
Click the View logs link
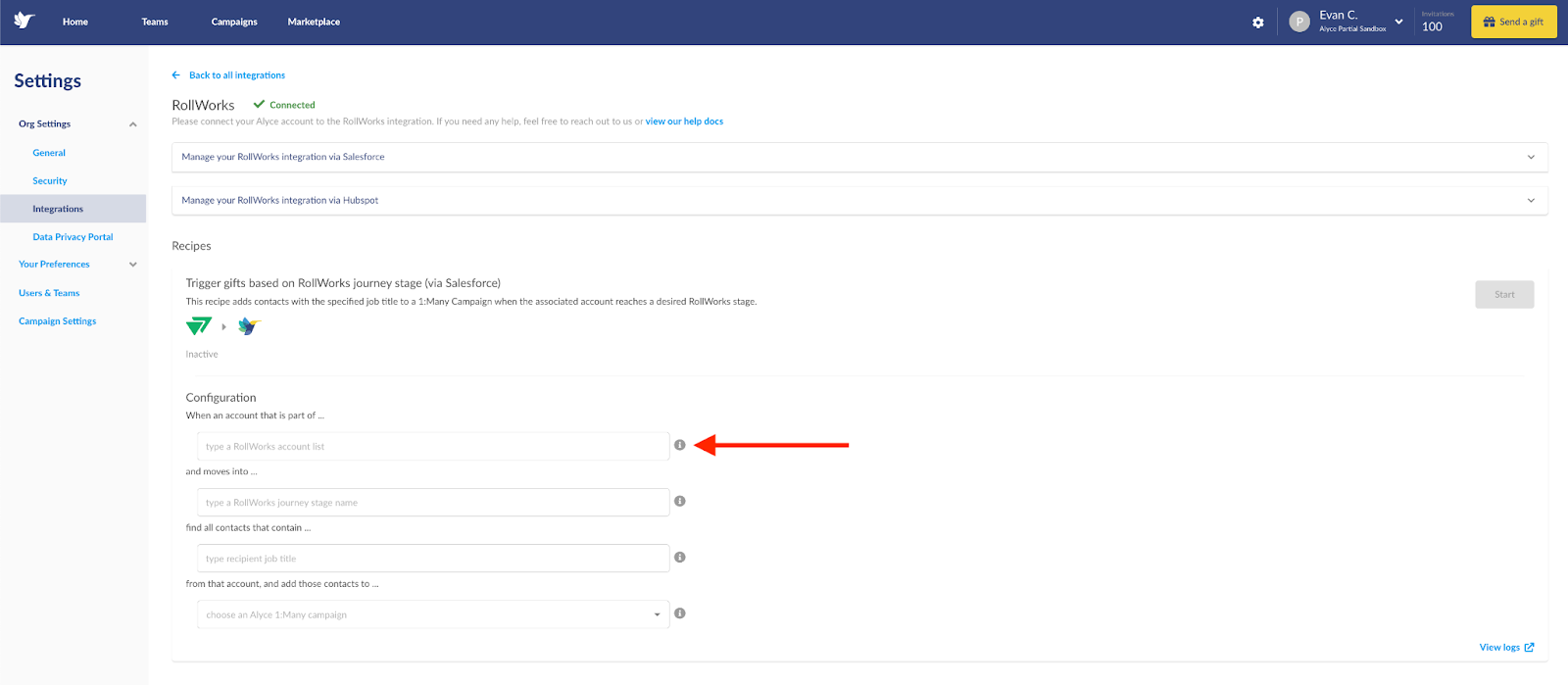click(1499, 648)
